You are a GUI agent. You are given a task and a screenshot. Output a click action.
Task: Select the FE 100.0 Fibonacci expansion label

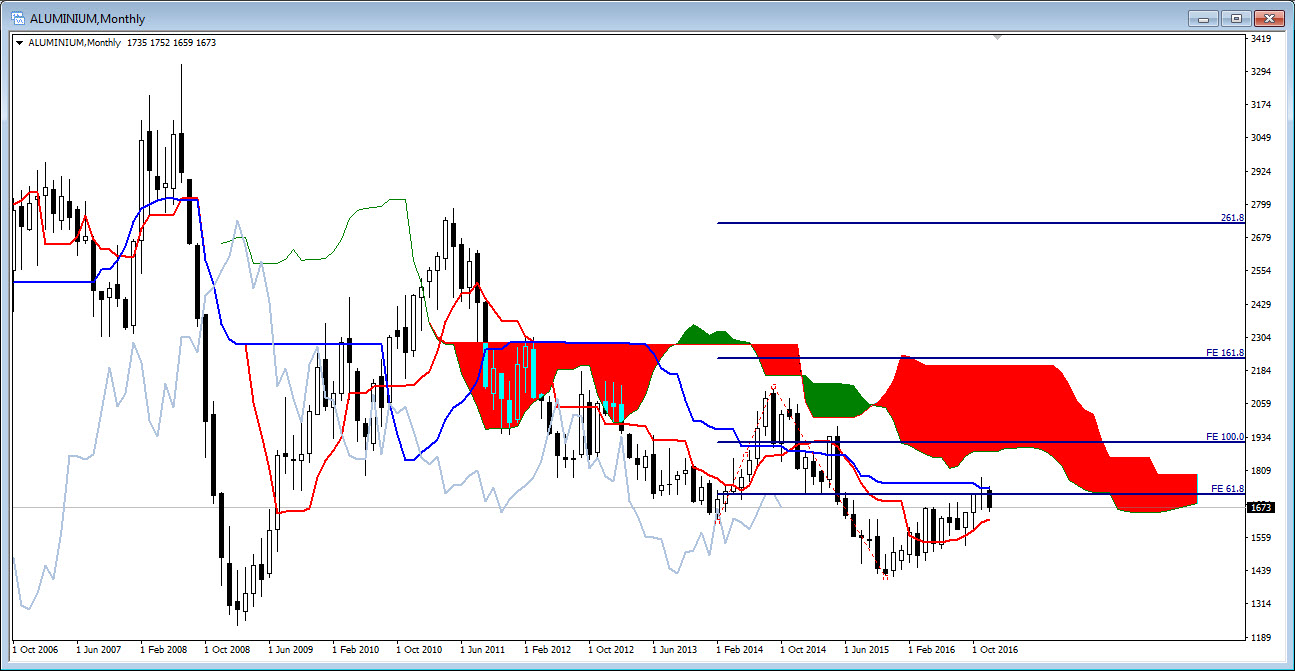(1225, 437)
